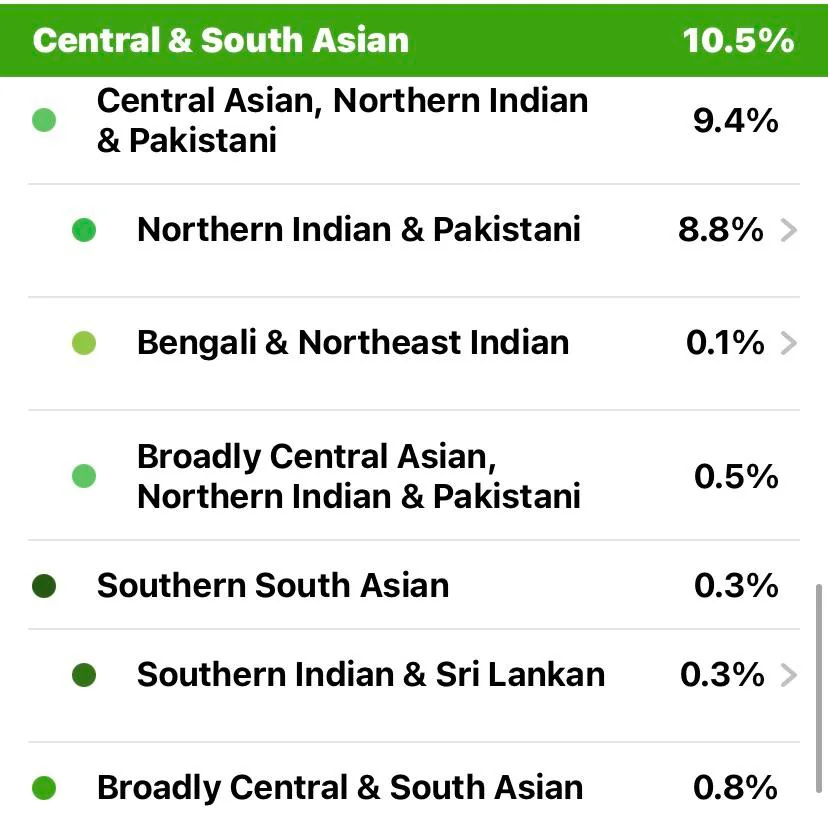Click the dot beside Southern Indian & Sri Lankan
Image resolution: width=828 pixels, height=831 pixels.
pyautogui.click(x=84, y=675)
